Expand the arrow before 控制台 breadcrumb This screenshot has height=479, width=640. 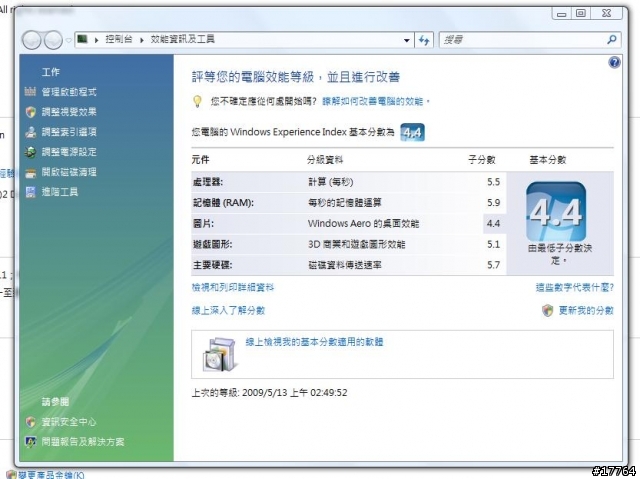97,40
